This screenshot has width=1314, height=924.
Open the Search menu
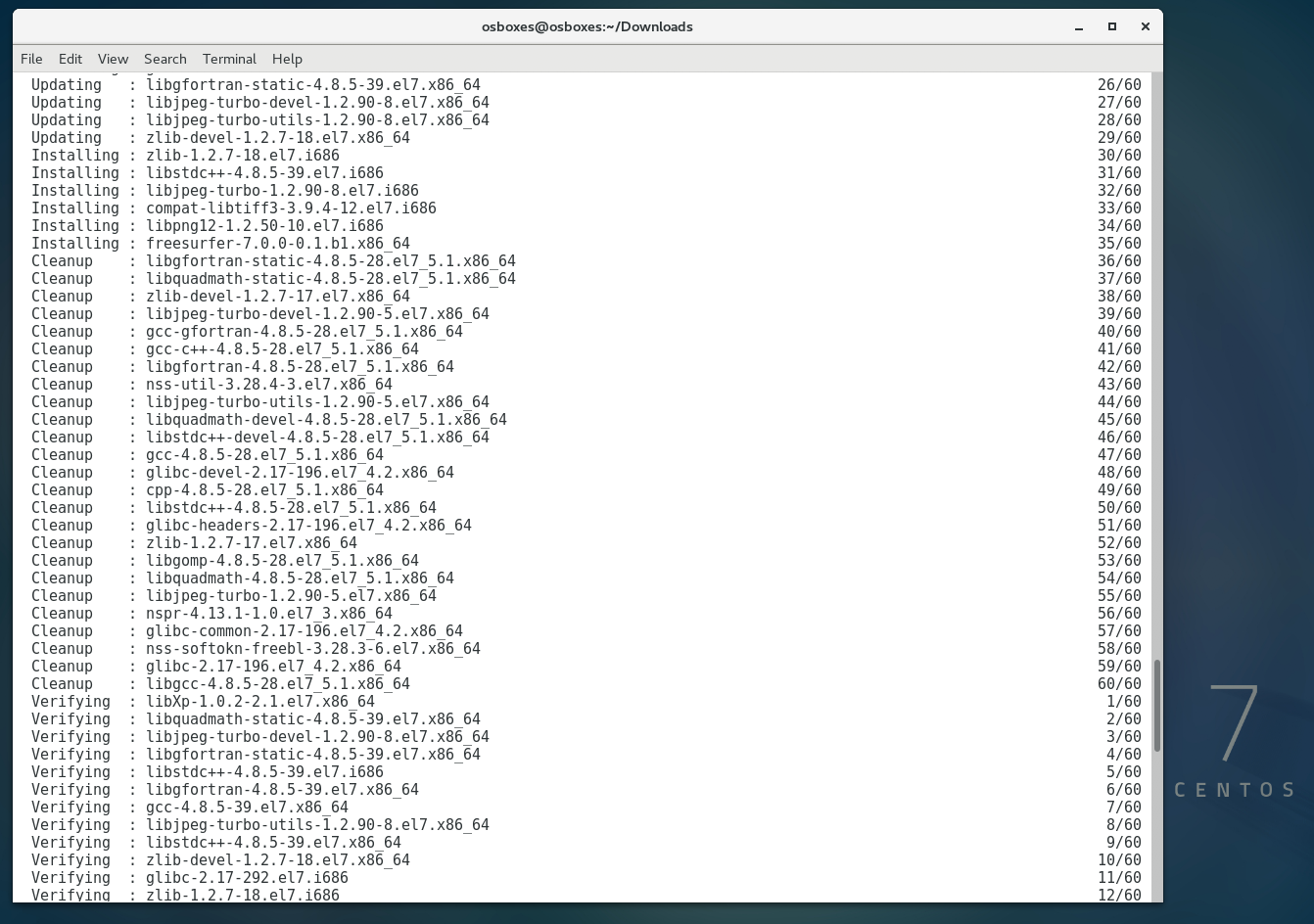click(164, 59)
